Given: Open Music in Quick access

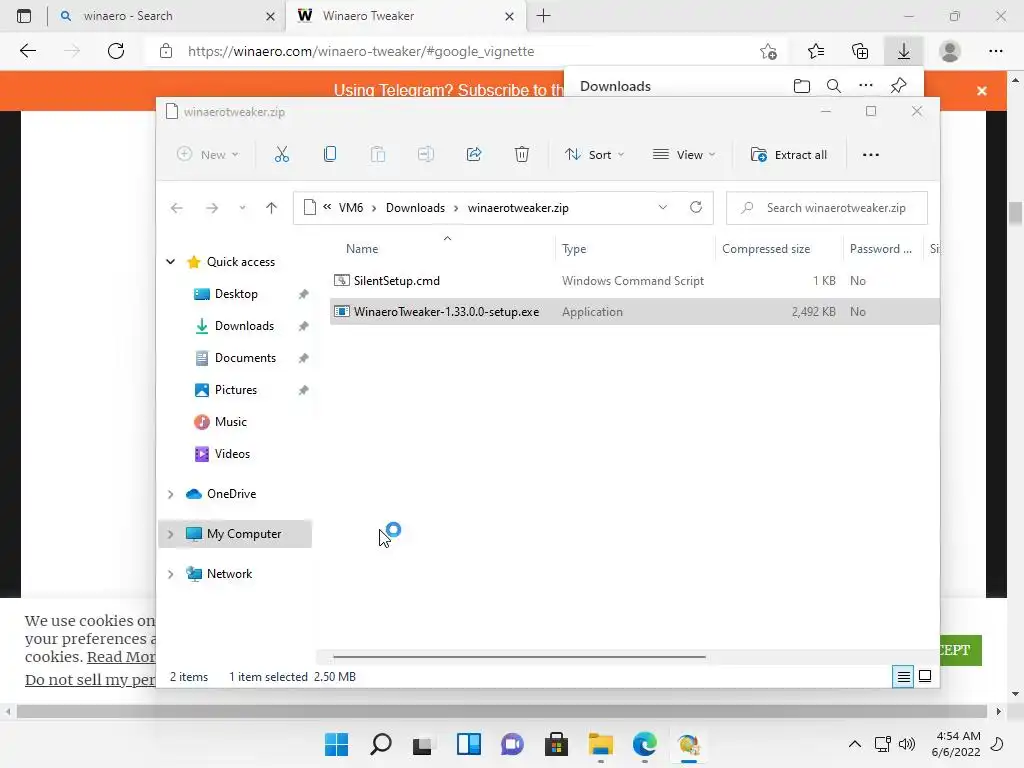Looking at the screenshot, I should click(x=231, y=422).
